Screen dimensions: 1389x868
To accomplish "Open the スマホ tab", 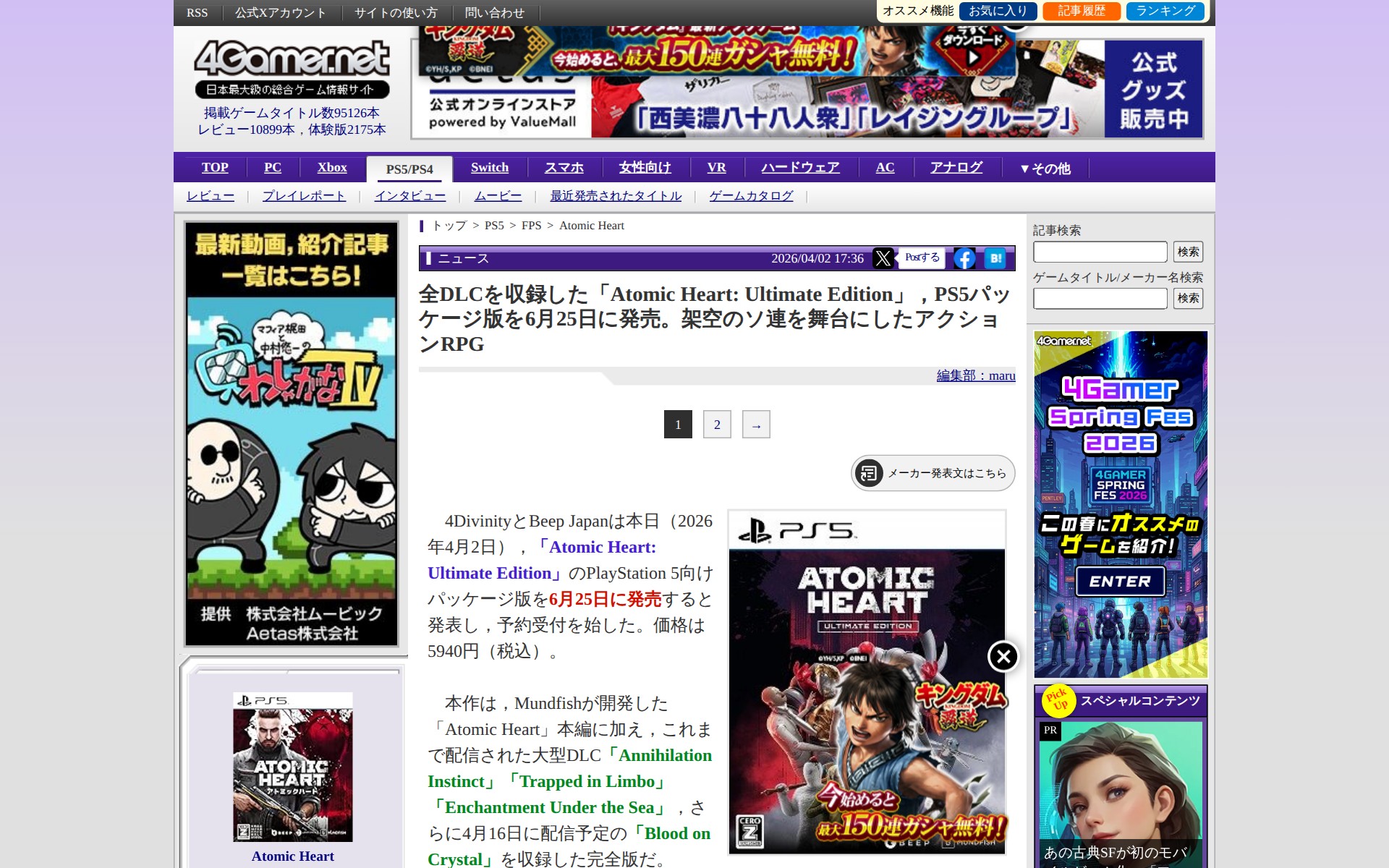I will [564, 167].
